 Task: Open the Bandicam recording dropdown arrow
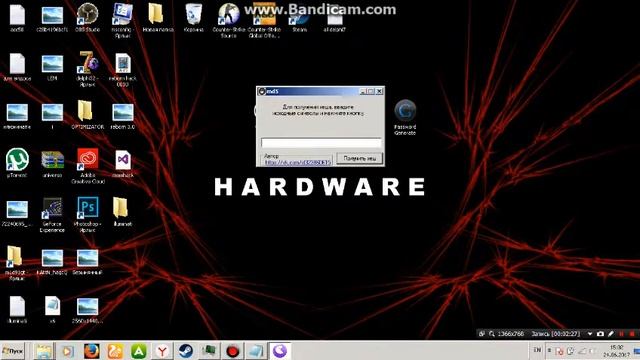[x=590, y=334]
